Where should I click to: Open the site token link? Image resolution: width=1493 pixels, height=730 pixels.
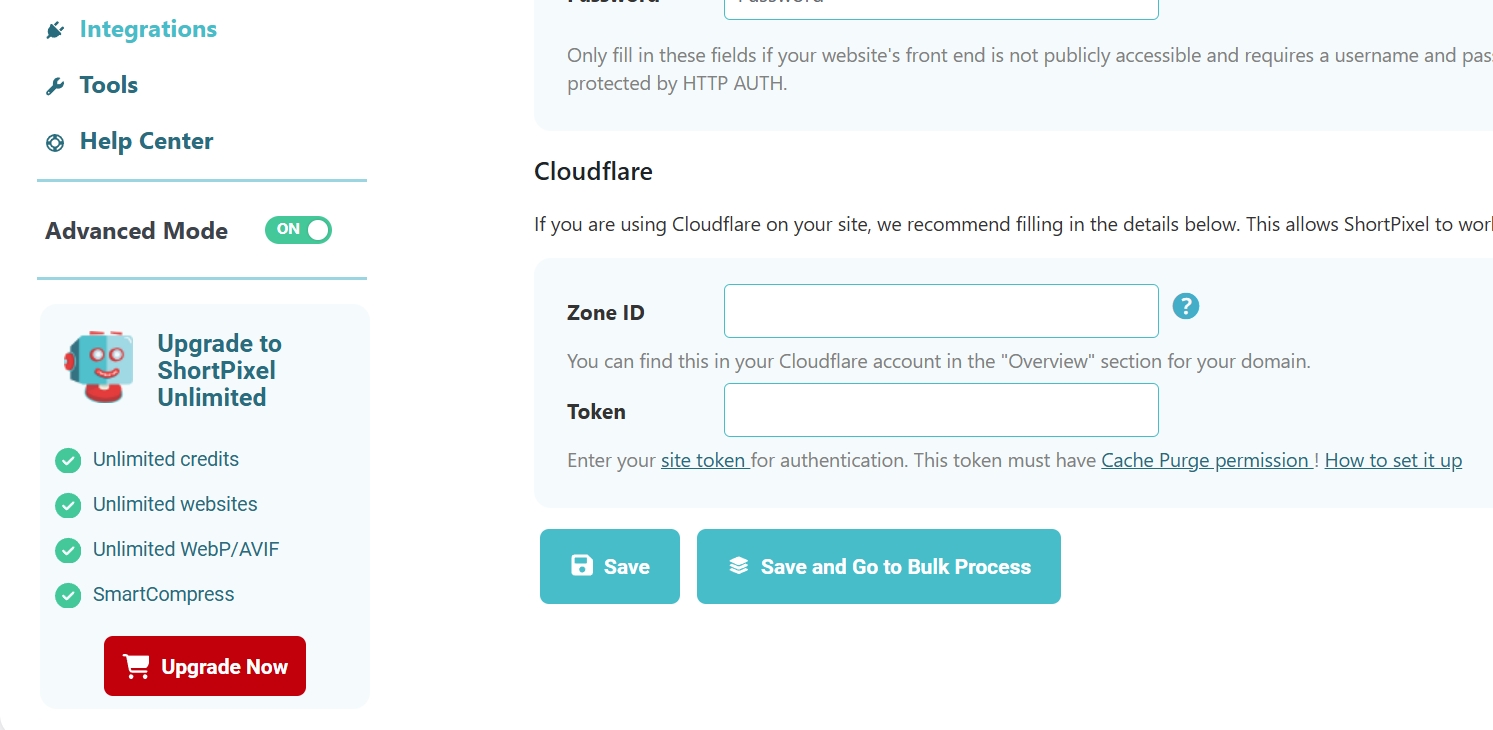point(704,460)
